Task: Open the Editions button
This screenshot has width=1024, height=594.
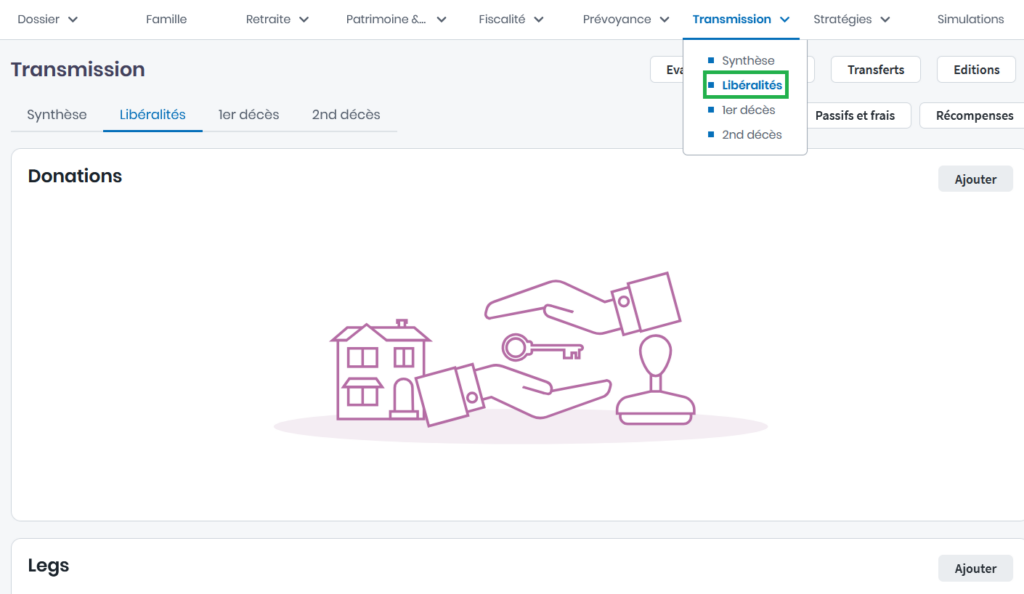Action: coord(976,70)
